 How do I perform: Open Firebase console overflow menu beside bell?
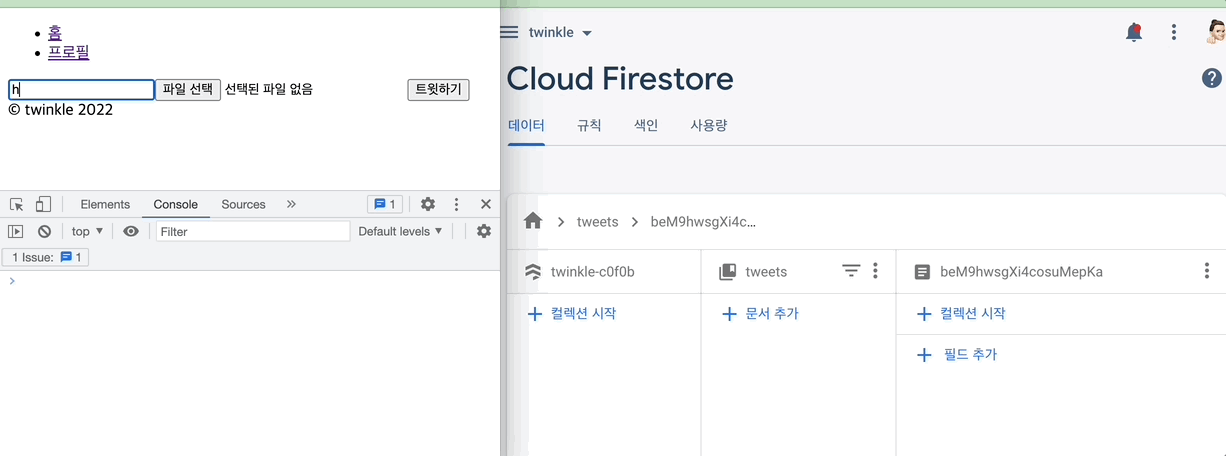click(x=1174, y=33)
